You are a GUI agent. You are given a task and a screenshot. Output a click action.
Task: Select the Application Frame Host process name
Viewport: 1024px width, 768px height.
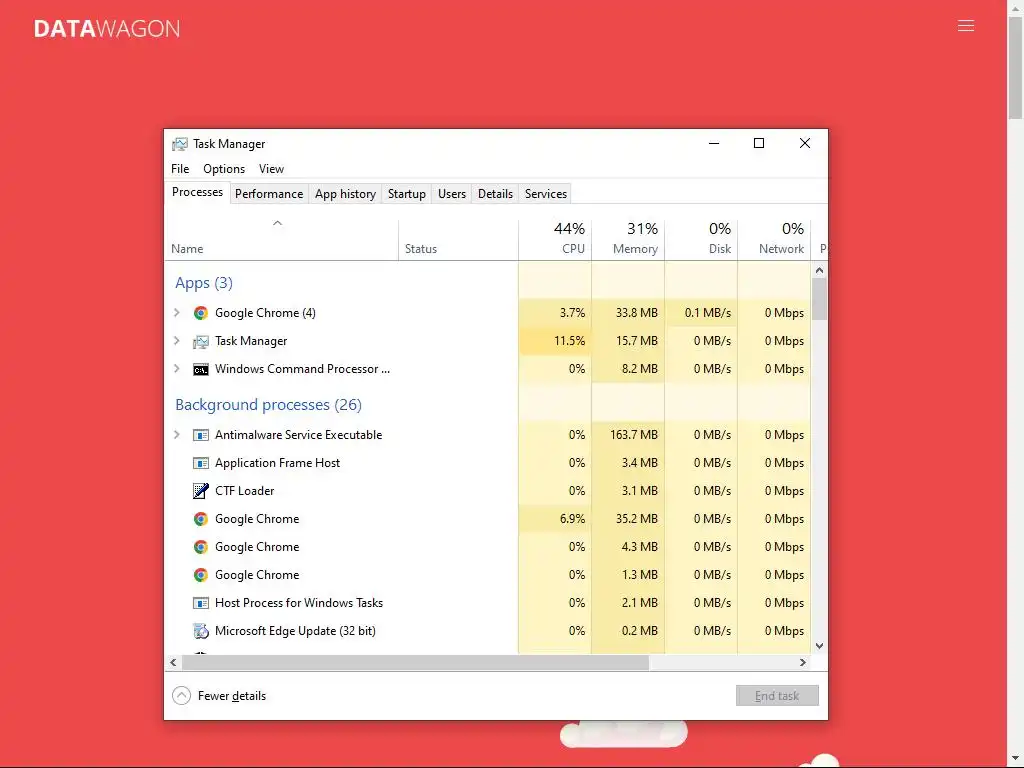coord(278,463)
